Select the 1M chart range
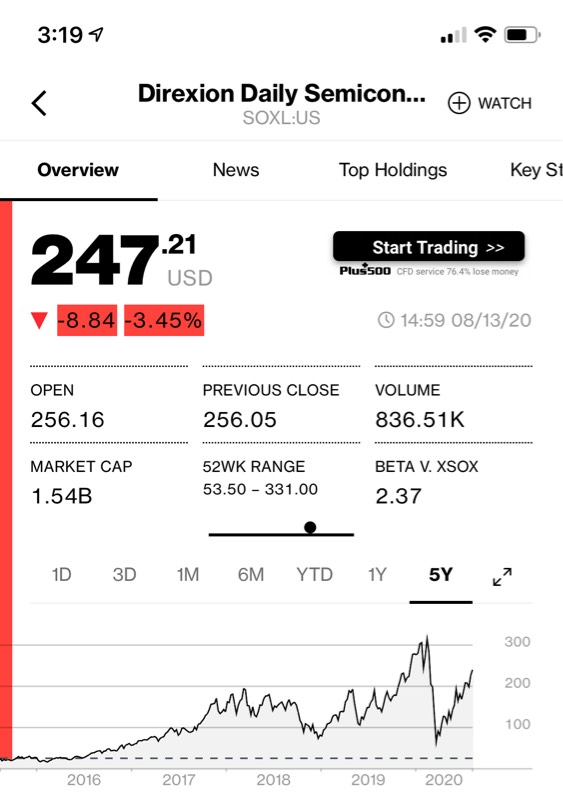Viewport: 563px width, 812px height. coord(187,575)
